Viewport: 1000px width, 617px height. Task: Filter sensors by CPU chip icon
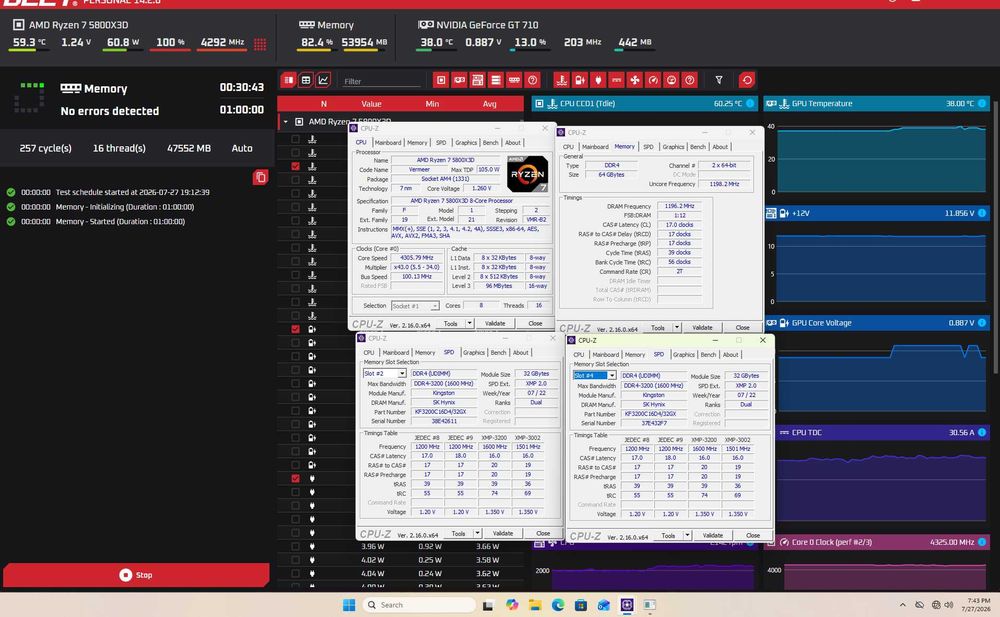coord(441,80)
